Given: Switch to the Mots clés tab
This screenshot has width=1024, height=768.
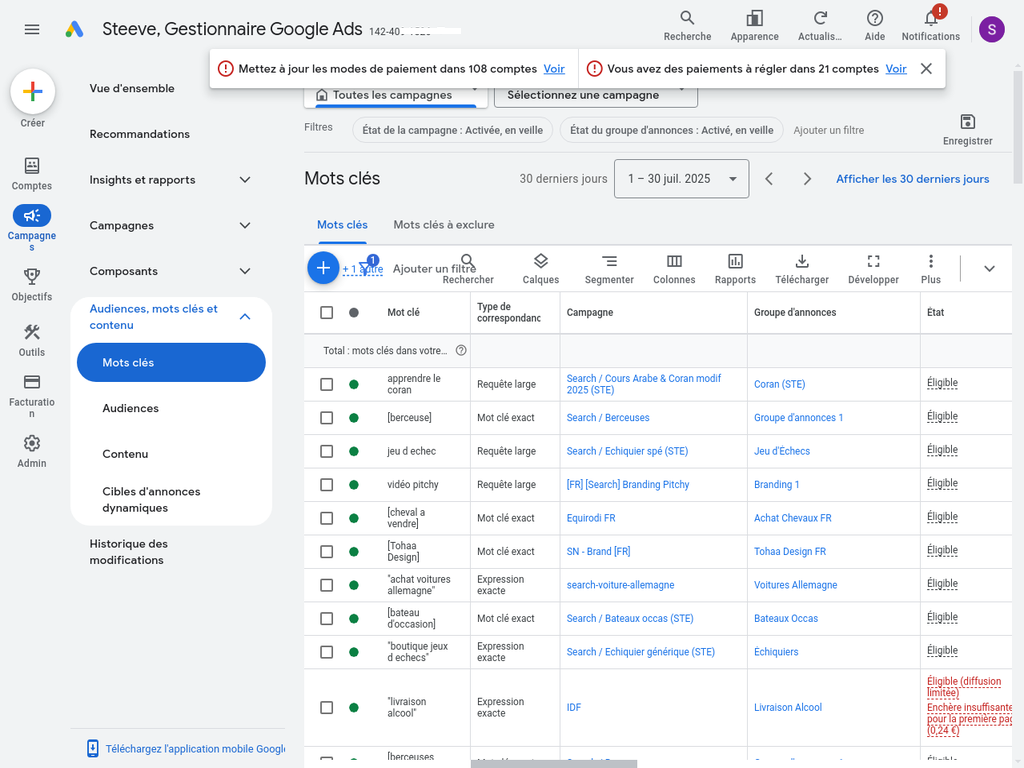Looking at the screenshot, I should tap(342, 225).
